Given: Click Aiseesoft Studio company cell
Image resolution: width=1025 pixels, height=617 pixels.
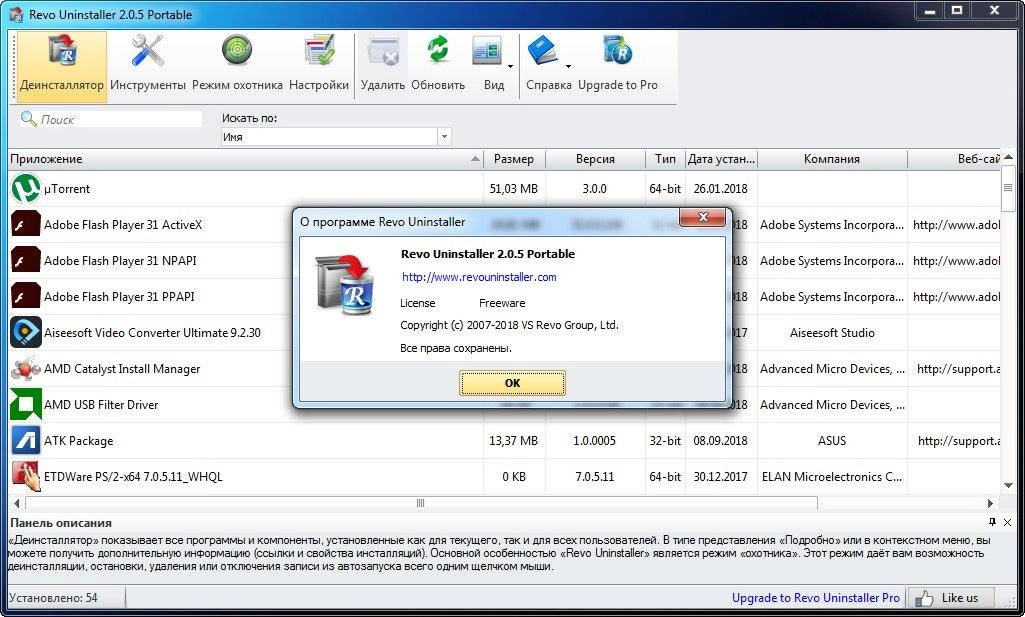Looking at the screenshot, I should point(832,333).
